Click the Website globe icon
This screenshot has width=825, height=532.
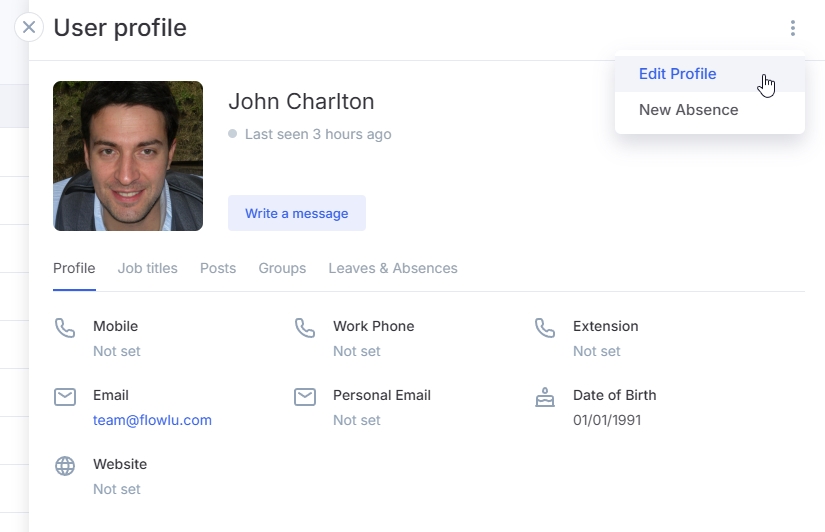pos(65,466)
